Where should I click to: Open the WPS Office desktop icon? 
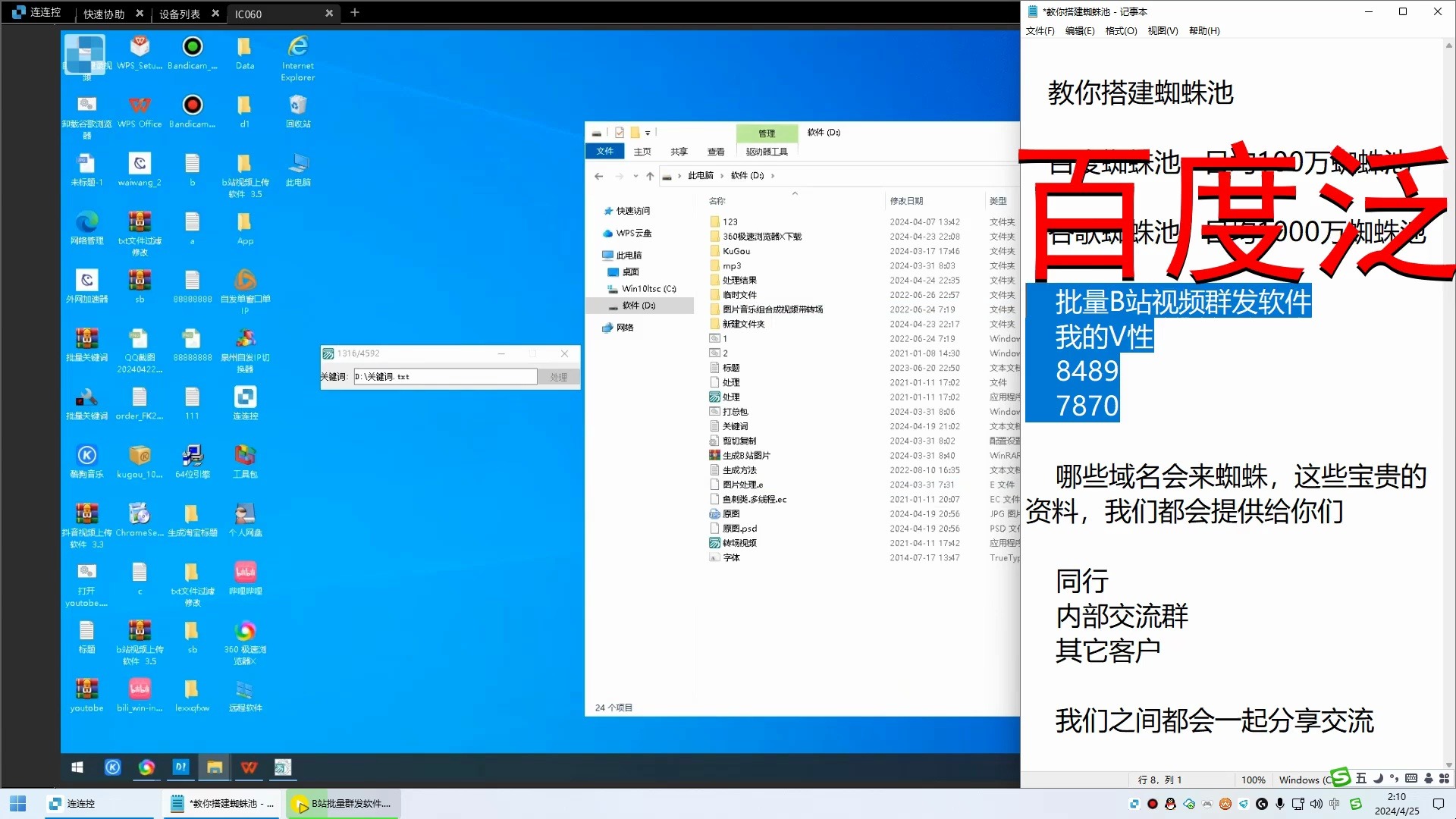[x=140, y=111]
